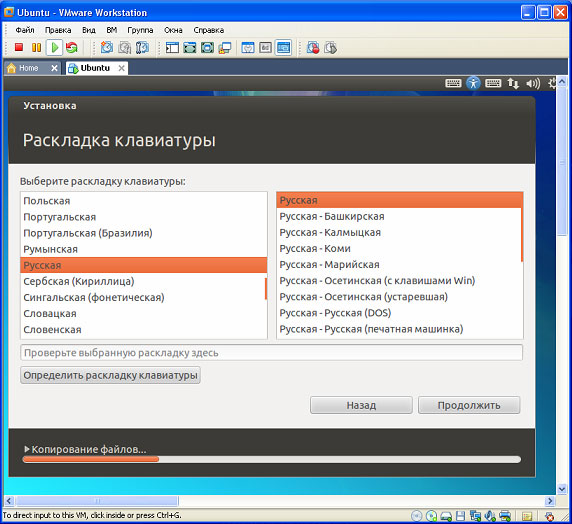Viewport: 572px width, 524px height.
Task: Open the Snapshot Manager icon
Action: [x=142, y=47]
